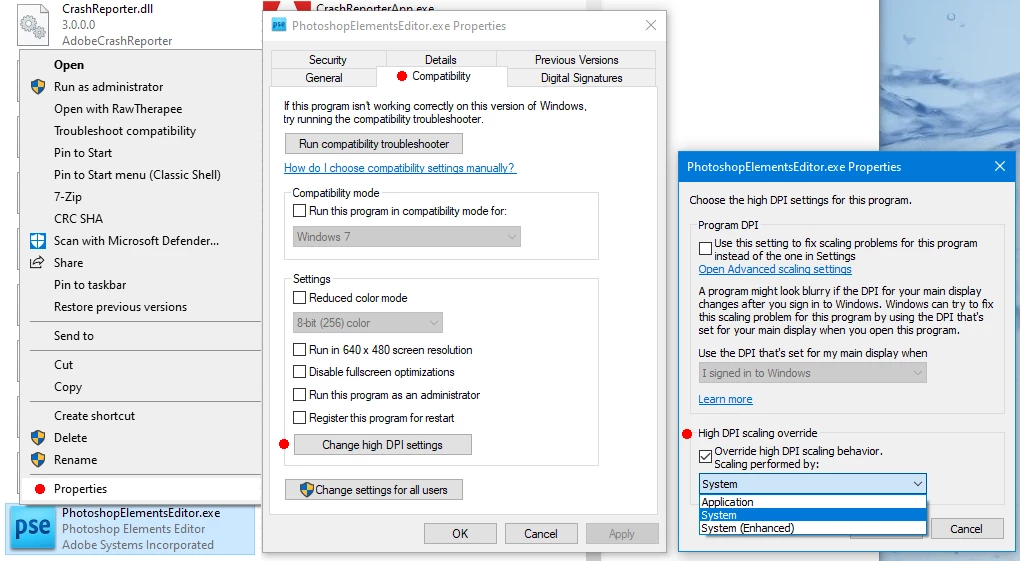Click Cancel in the high DPI dialog
The image size is (1020, 561).
pos(966,528)
